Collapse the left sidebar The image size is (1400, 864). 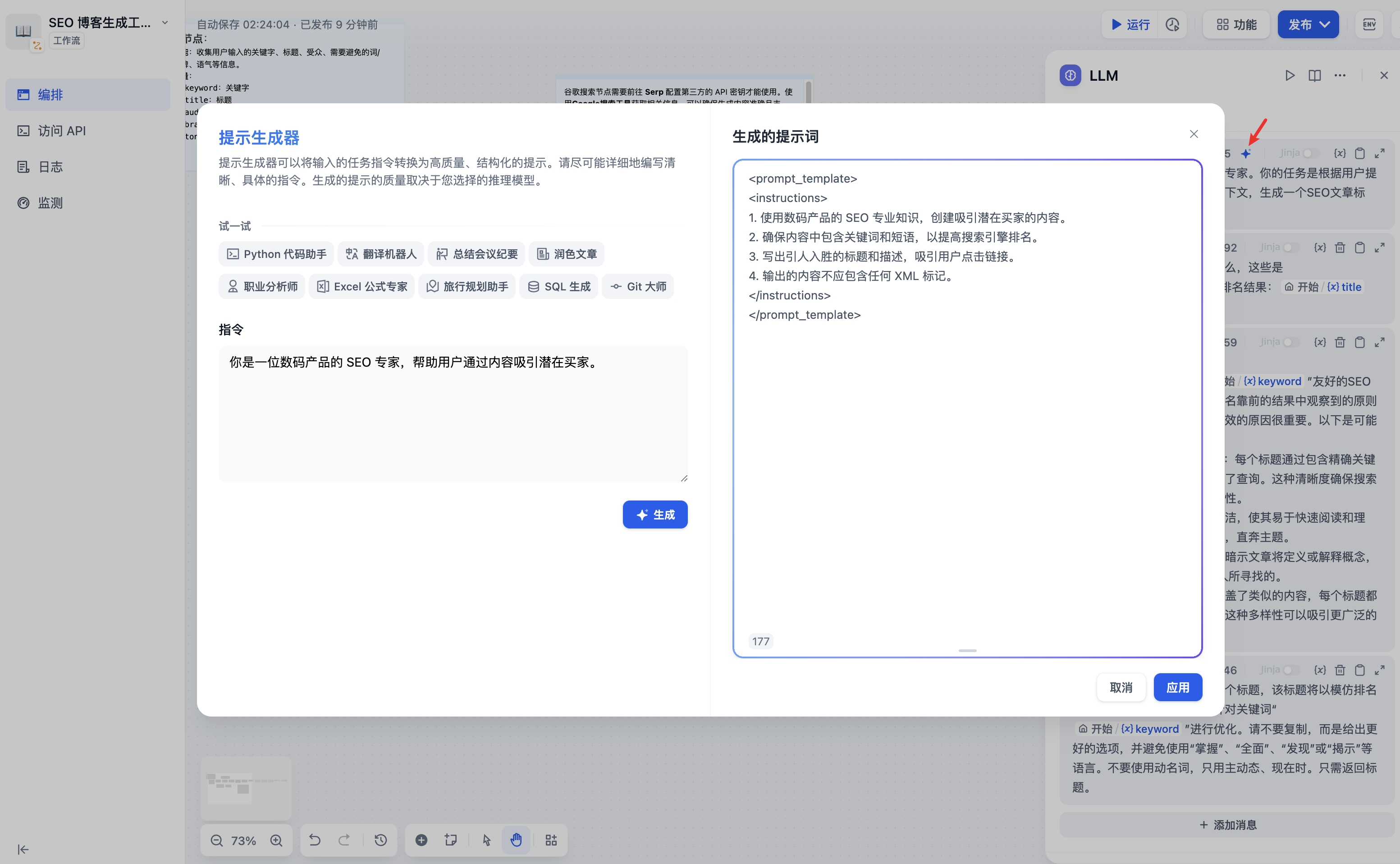(23, 849)
